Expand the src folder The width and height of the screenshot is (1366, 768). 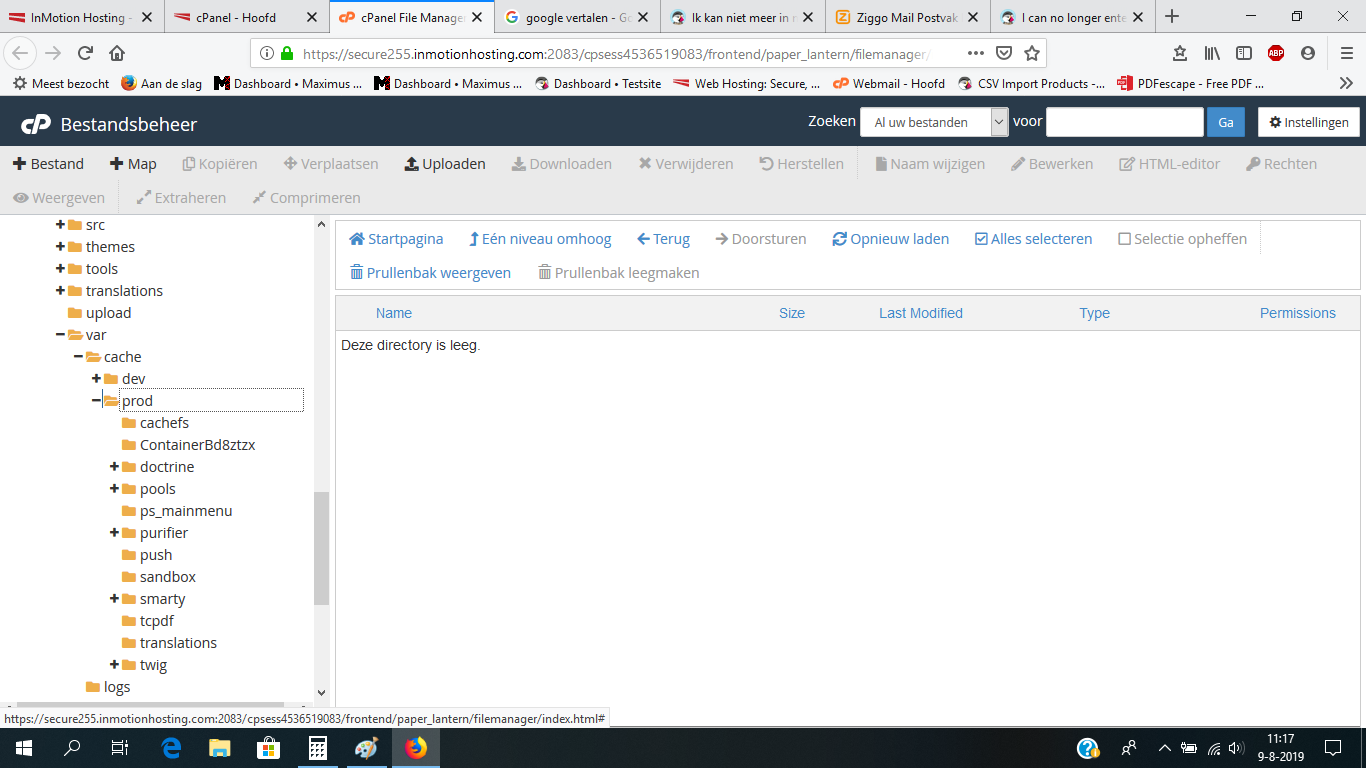click(x=61, y=225)
